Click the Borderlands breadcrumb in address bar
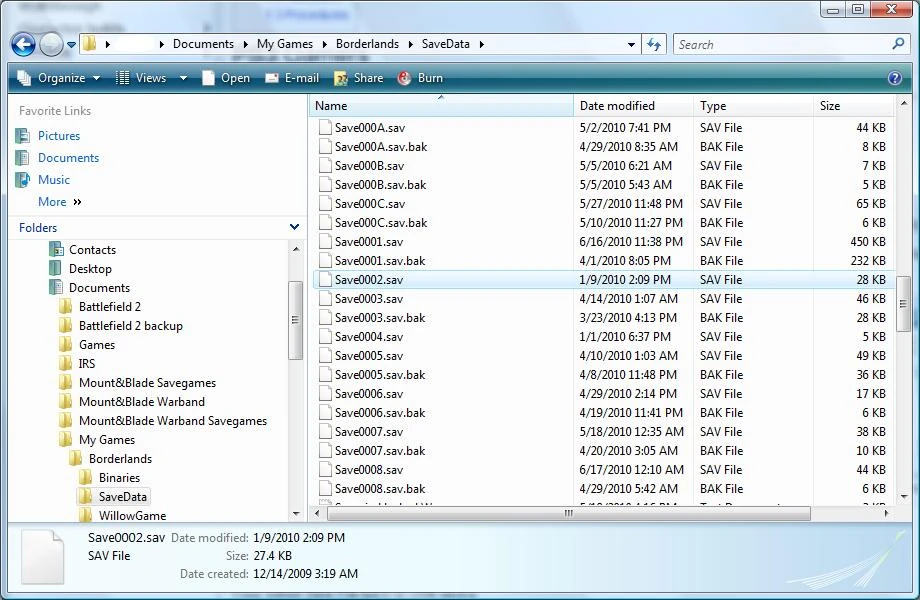The height and width of the screenshot is (600, 920). click(x=369, y=44)
